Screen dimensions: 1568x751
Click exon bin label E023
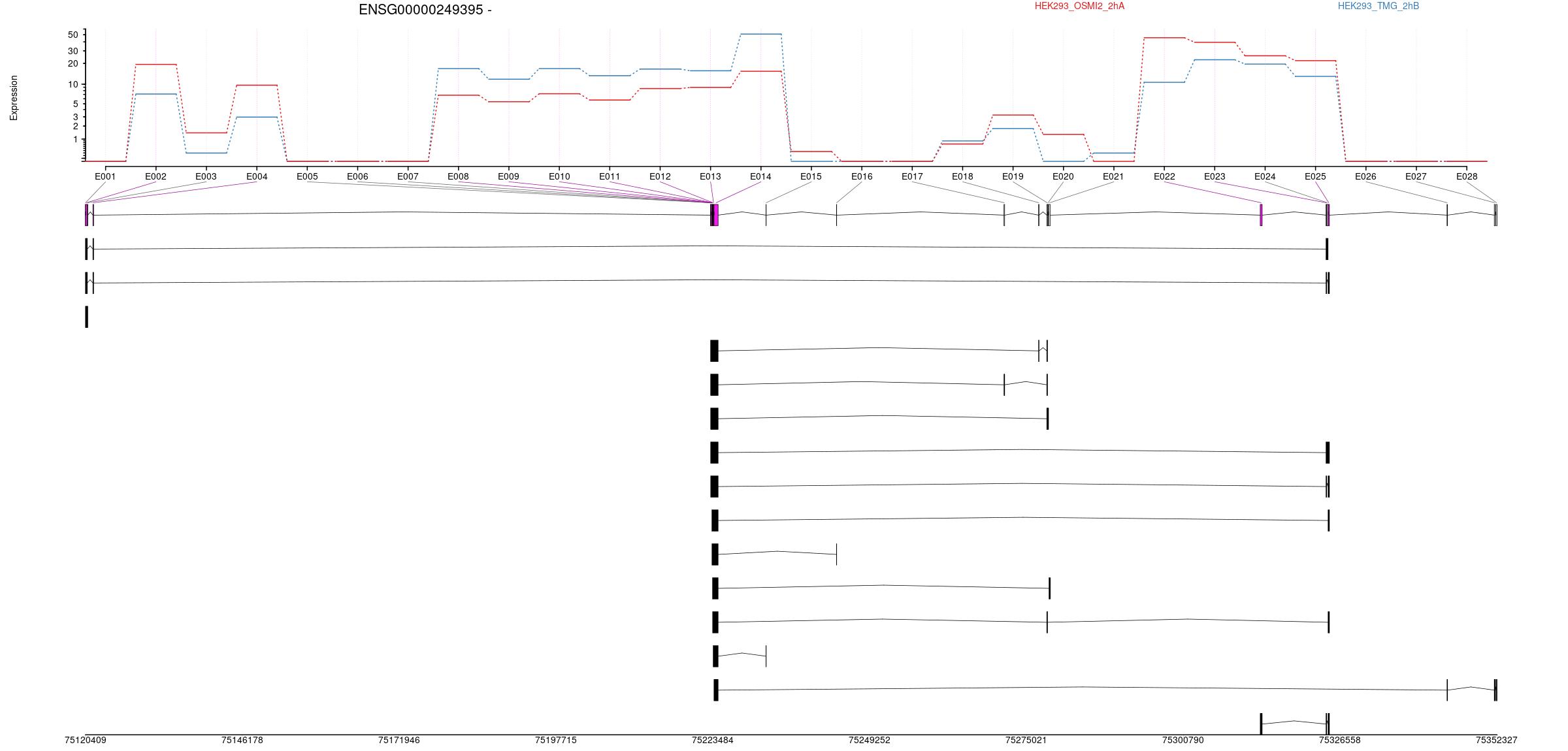click(1215, 176)
